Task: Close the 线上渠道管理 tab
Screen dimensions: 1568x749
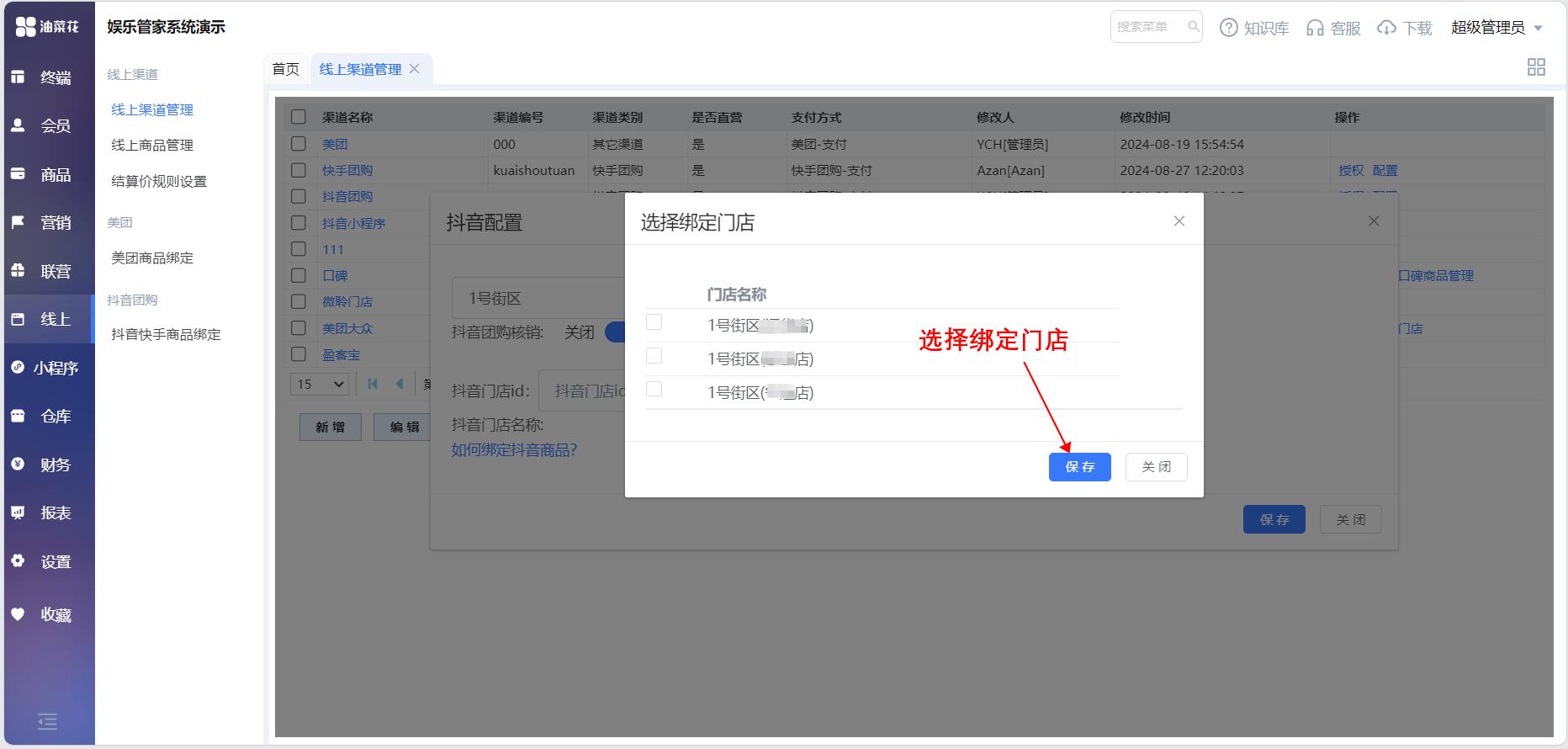Action: (415, 69)
